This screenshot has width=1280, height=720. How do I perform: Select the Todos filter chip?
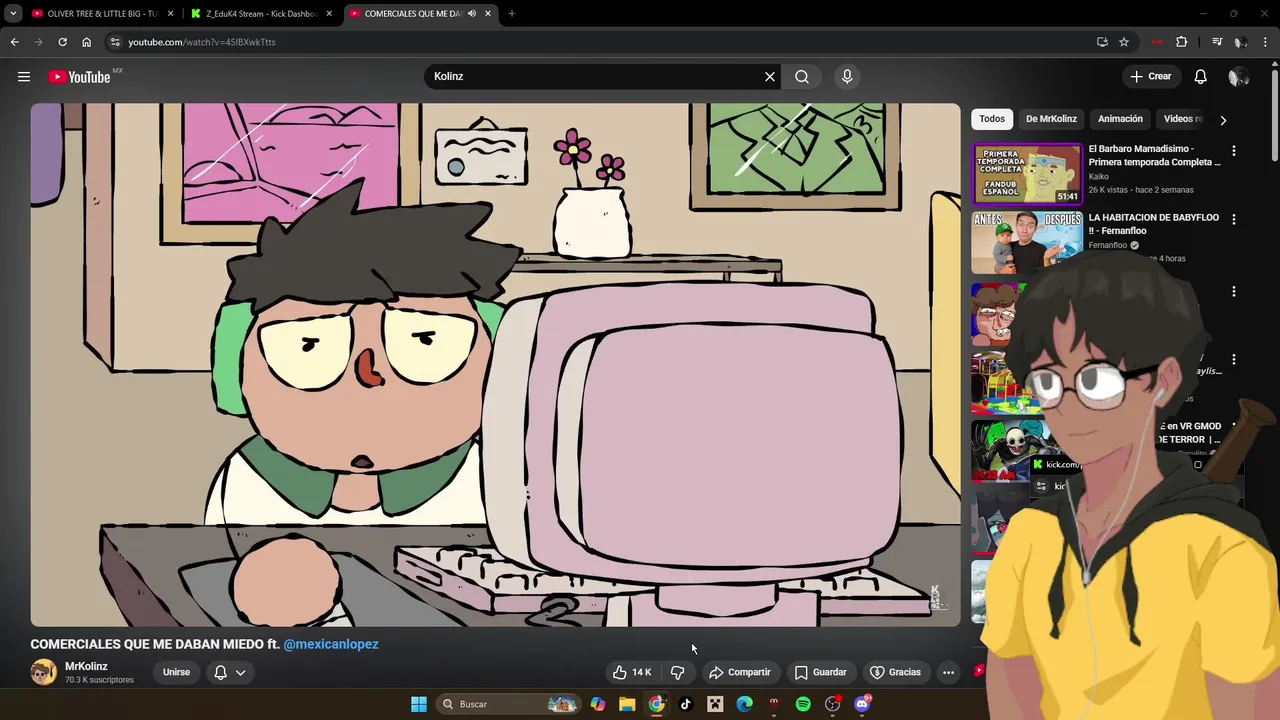point(992,119)
